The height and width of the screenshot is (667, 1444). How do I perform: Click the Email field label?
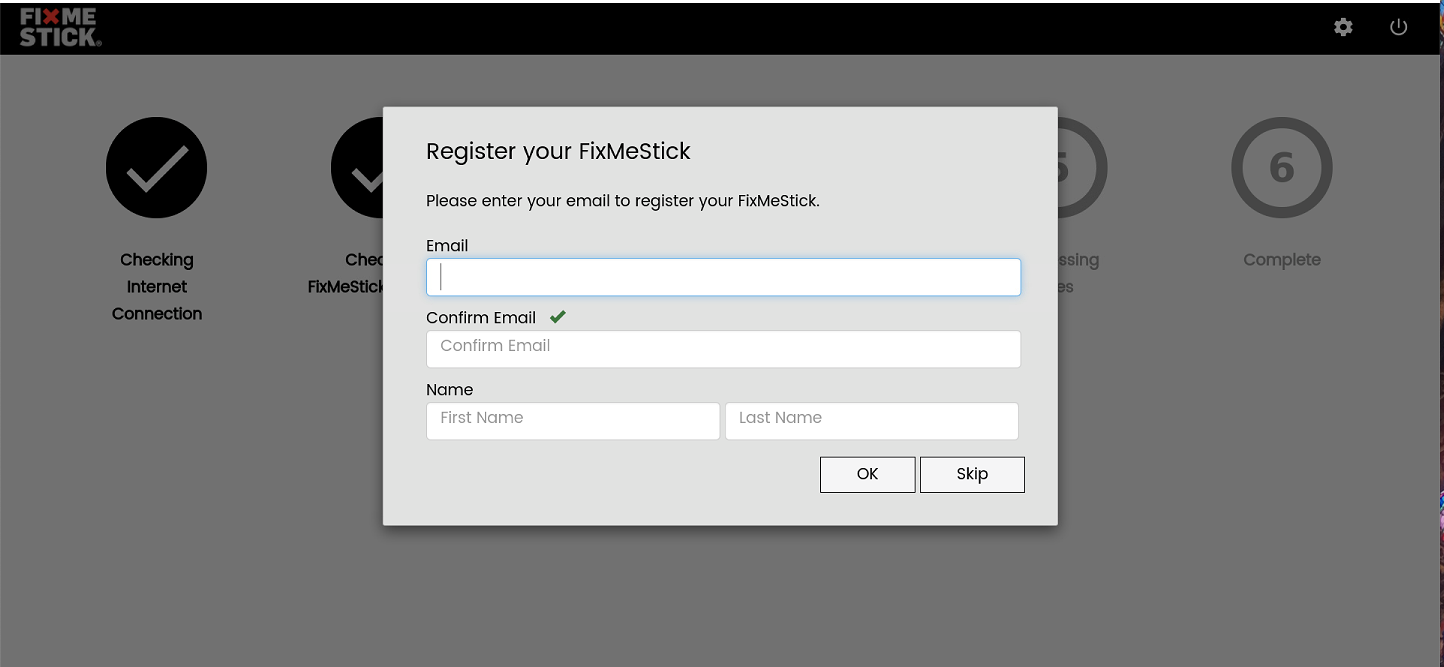(x=447, y=246)
